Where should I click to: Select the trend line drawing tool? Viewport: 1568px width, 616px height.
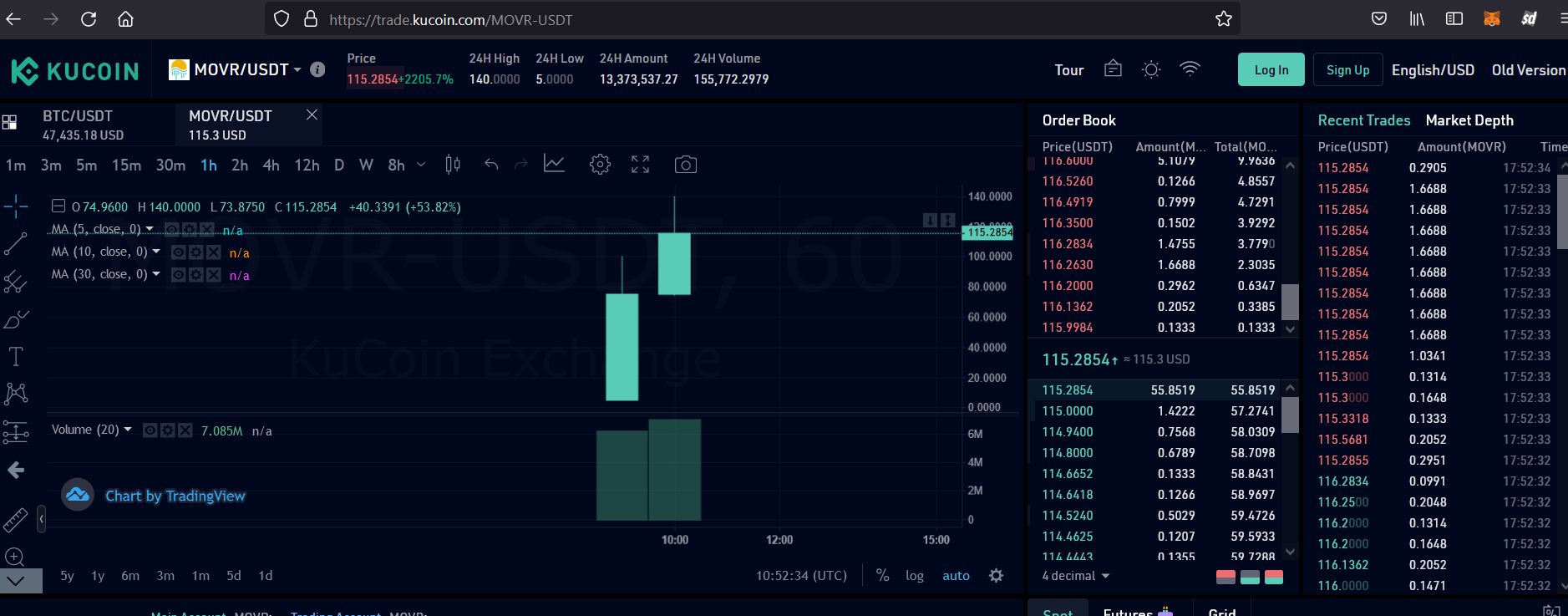coord(16,243)
